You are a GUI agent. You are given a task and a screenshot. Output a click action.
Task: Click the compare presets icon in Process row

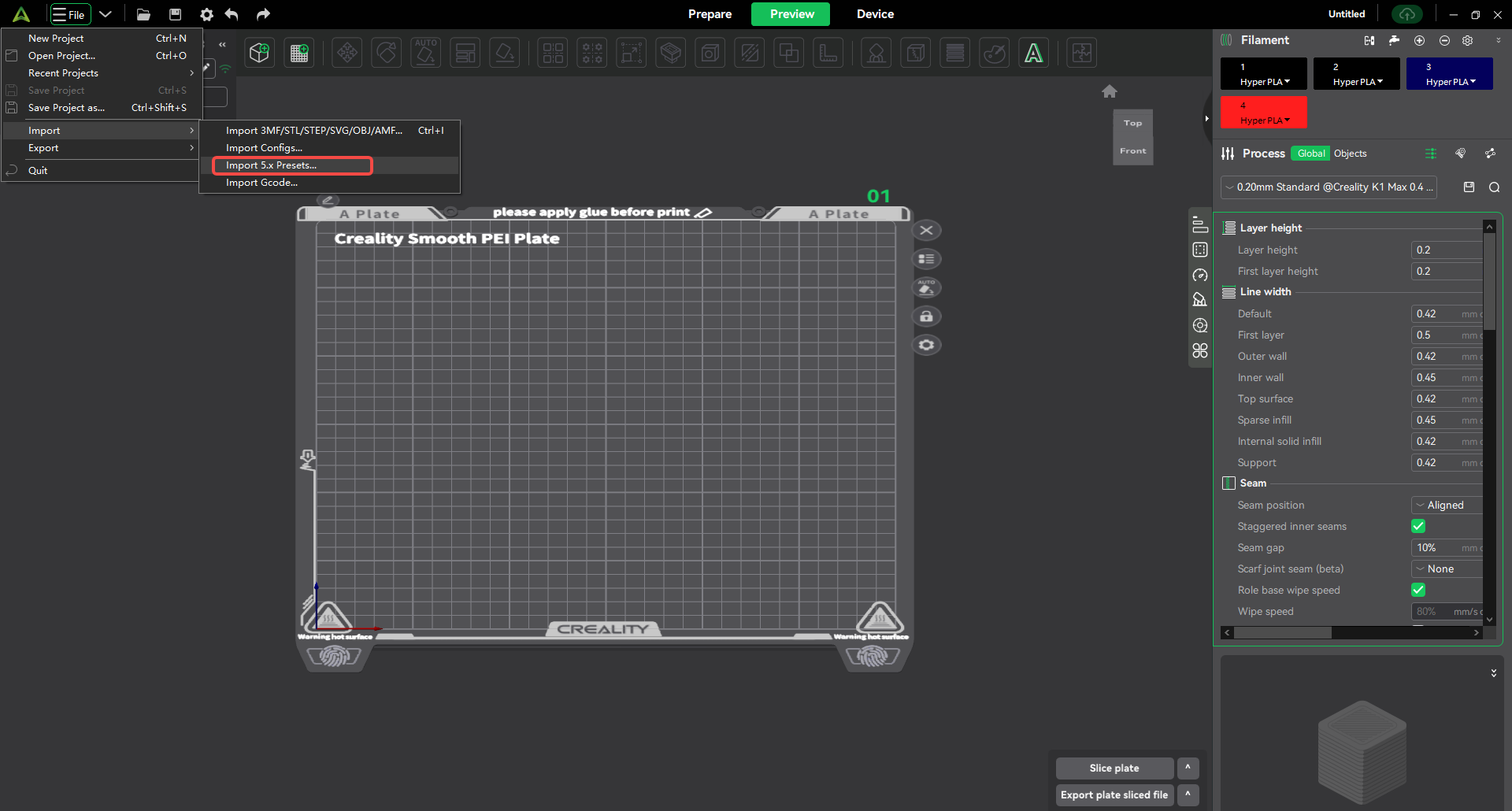1490,154
